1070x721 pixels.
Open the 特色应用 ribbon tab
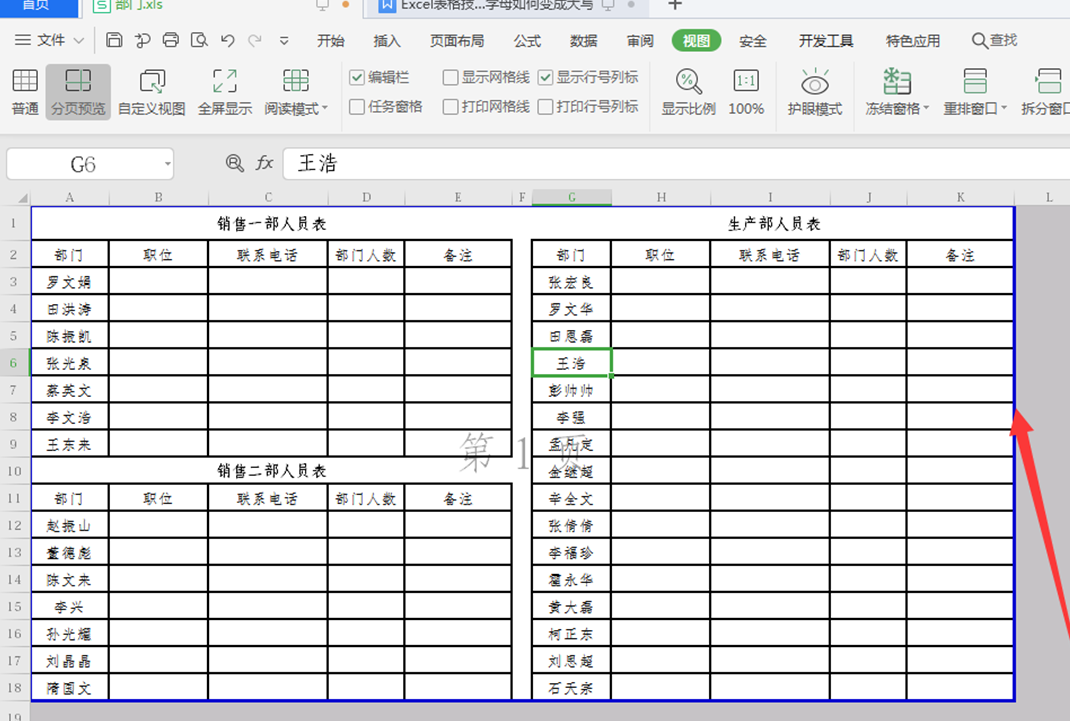tap(912, 41)
